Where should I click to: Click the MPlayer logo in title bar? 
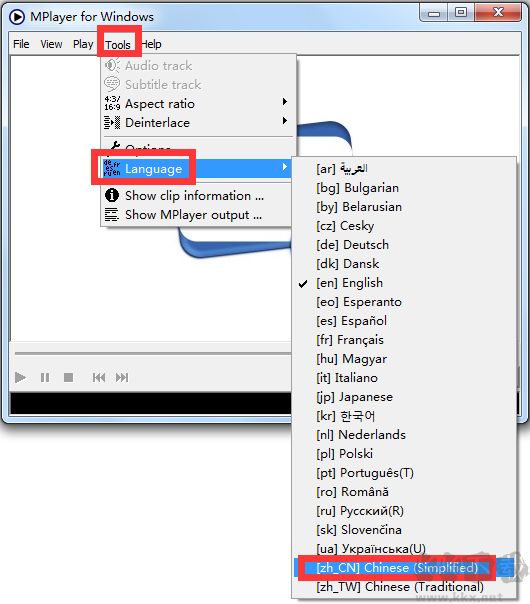pyautogui.click(x=17, y=17)
